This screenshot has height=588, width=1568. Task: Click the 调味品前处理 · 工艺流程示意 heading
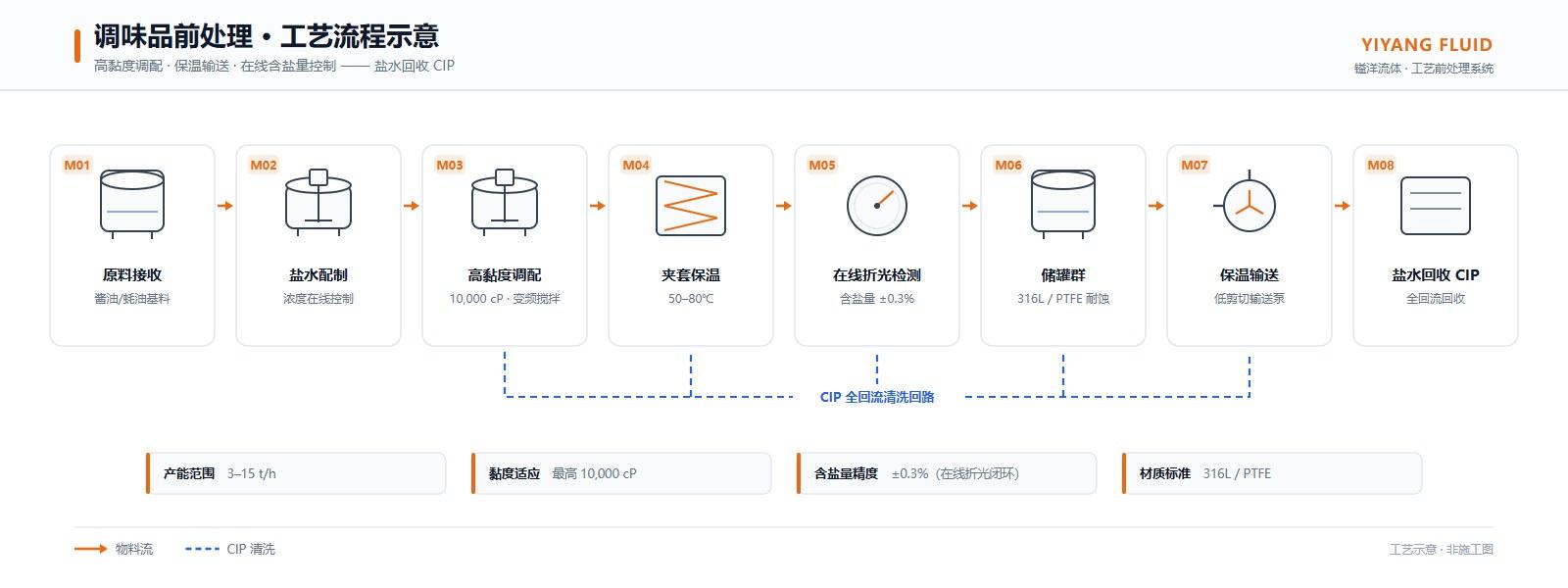(x=267, y=36)
